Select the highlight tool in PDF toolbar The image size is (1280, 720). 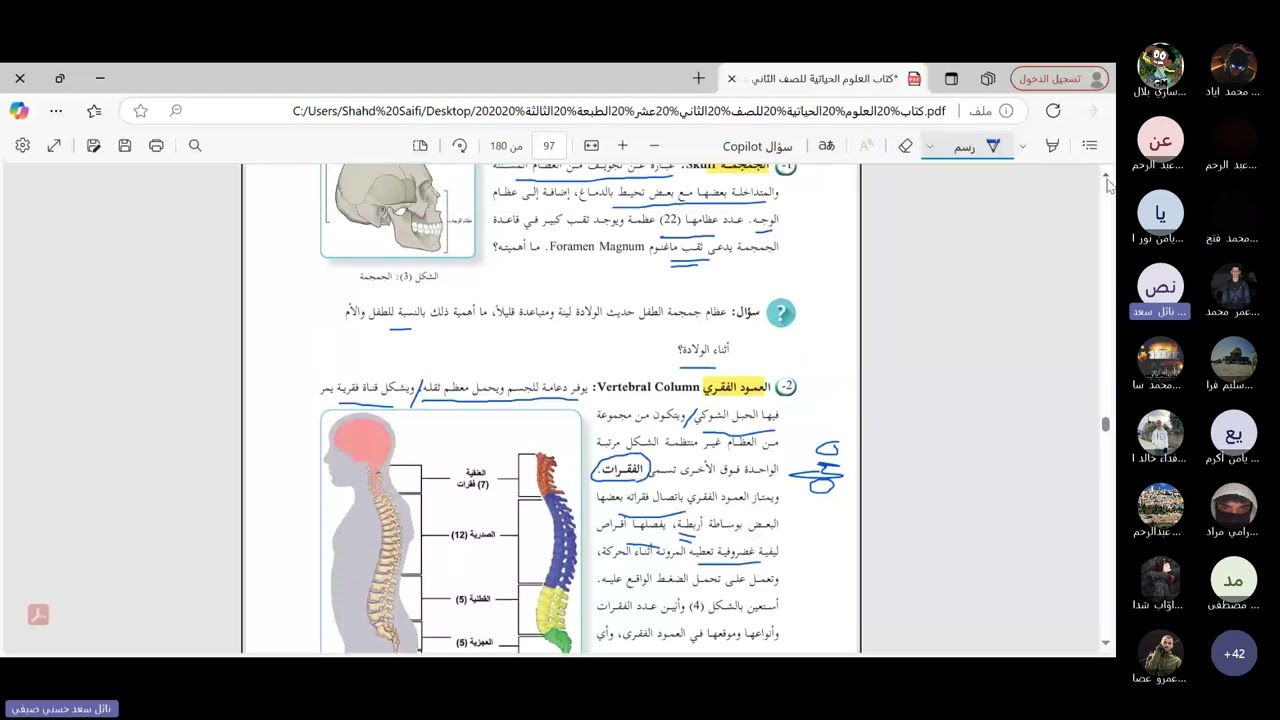(1052, 146)
